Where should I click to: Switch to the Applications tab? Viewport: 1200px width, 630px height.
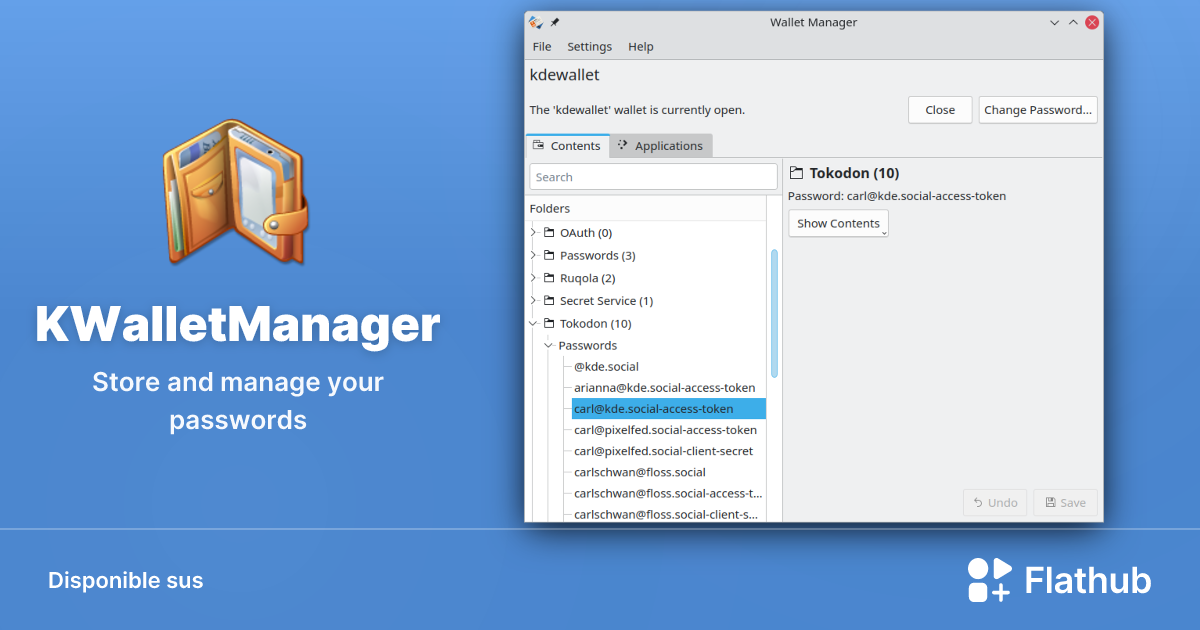coord(668,145)
